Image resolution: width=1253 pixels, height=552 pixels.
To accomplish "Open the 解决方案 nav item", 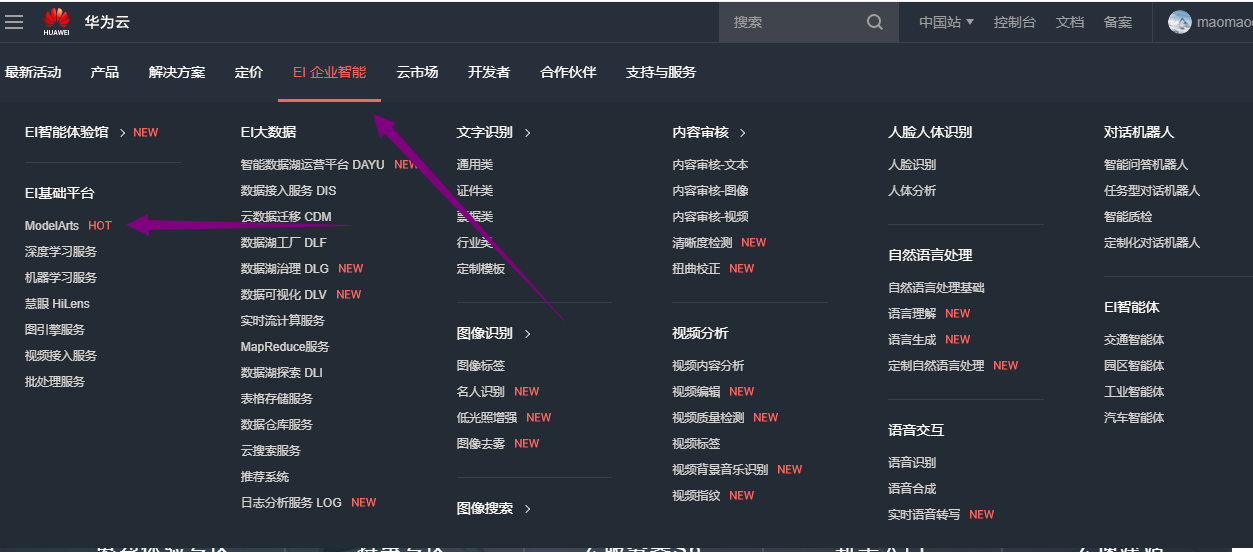I will pyautogui.click(x=177, y=72).
